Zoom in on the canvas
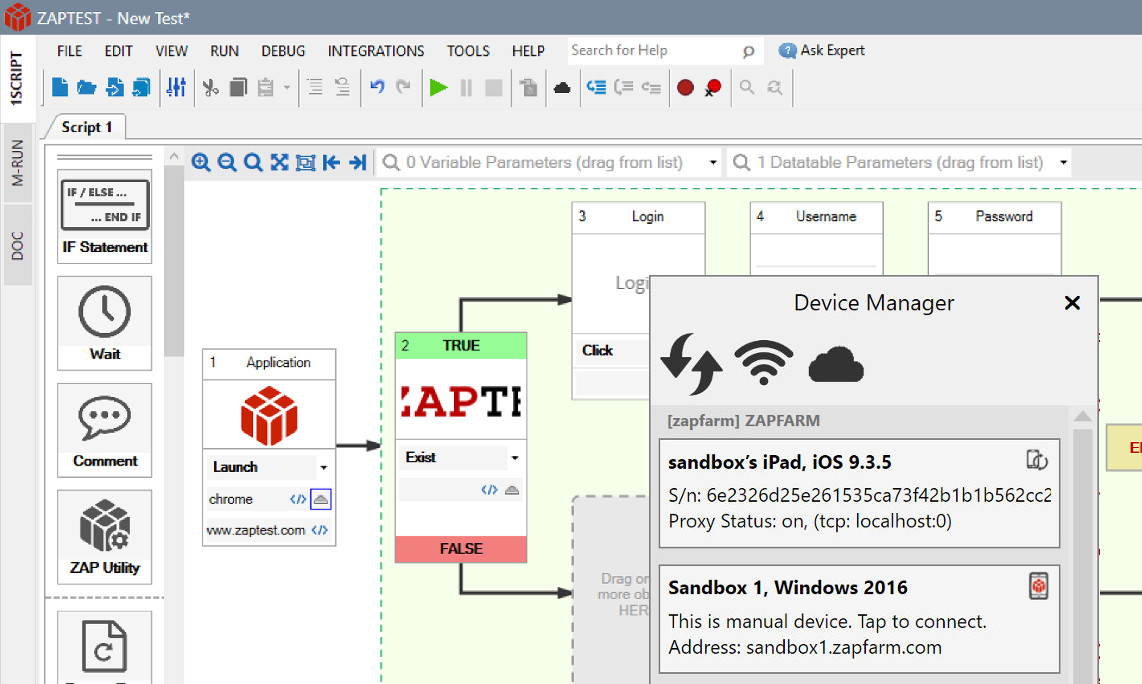Screen dimensions: 1142x684 tap(201, 162)
